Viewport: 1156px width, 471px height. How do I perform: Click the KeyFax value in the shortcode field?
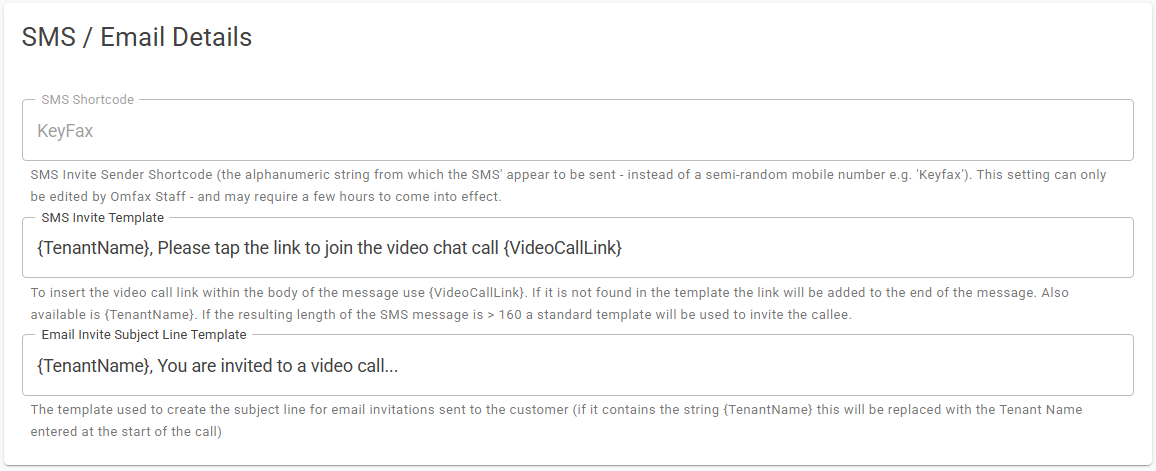coord(65,131)
